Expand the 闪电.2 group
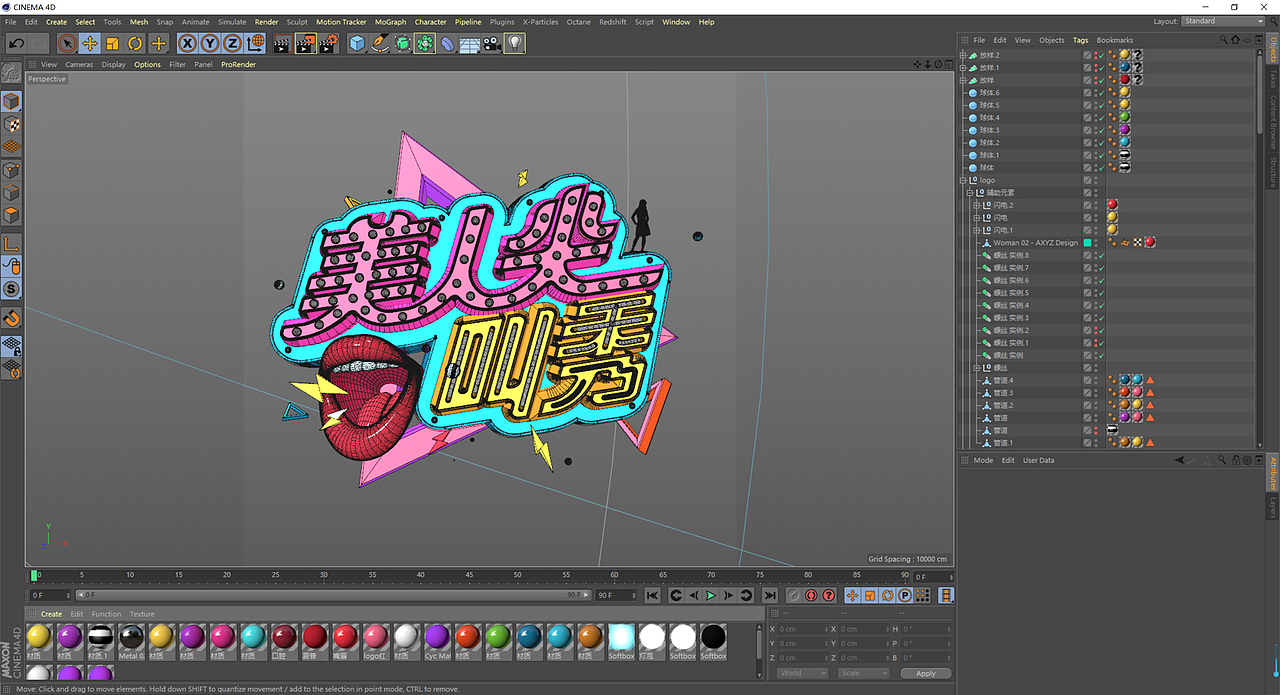The image size is (1280, 695). point(976,205)
